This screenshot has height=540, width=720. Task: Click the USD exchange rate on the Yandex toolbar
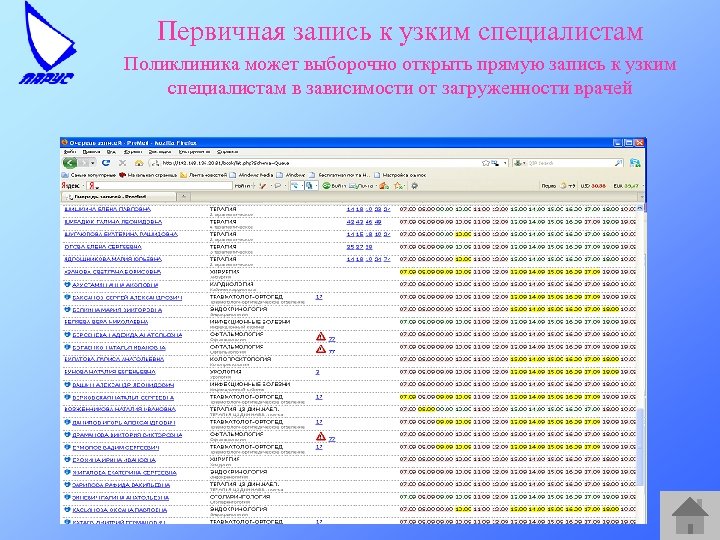[x=593, y=186]
